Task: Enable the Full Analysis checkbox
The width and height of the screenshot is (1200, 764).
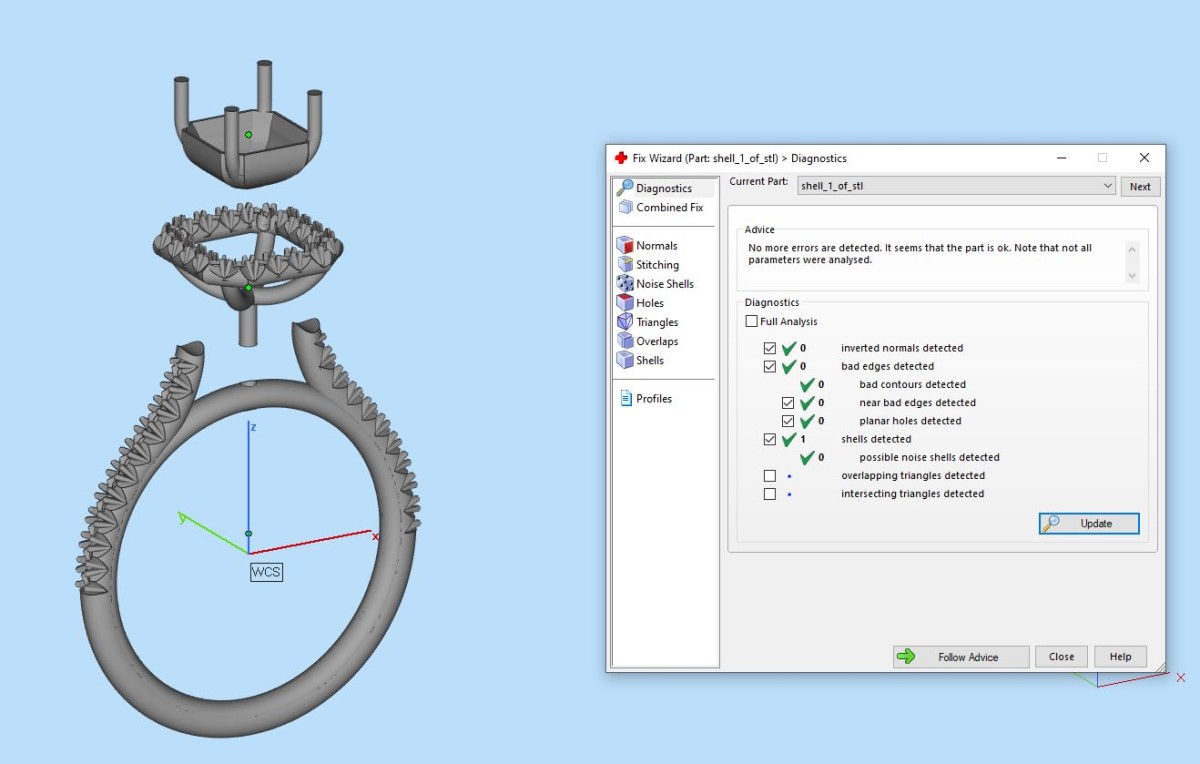Action: tap(752, 322)
